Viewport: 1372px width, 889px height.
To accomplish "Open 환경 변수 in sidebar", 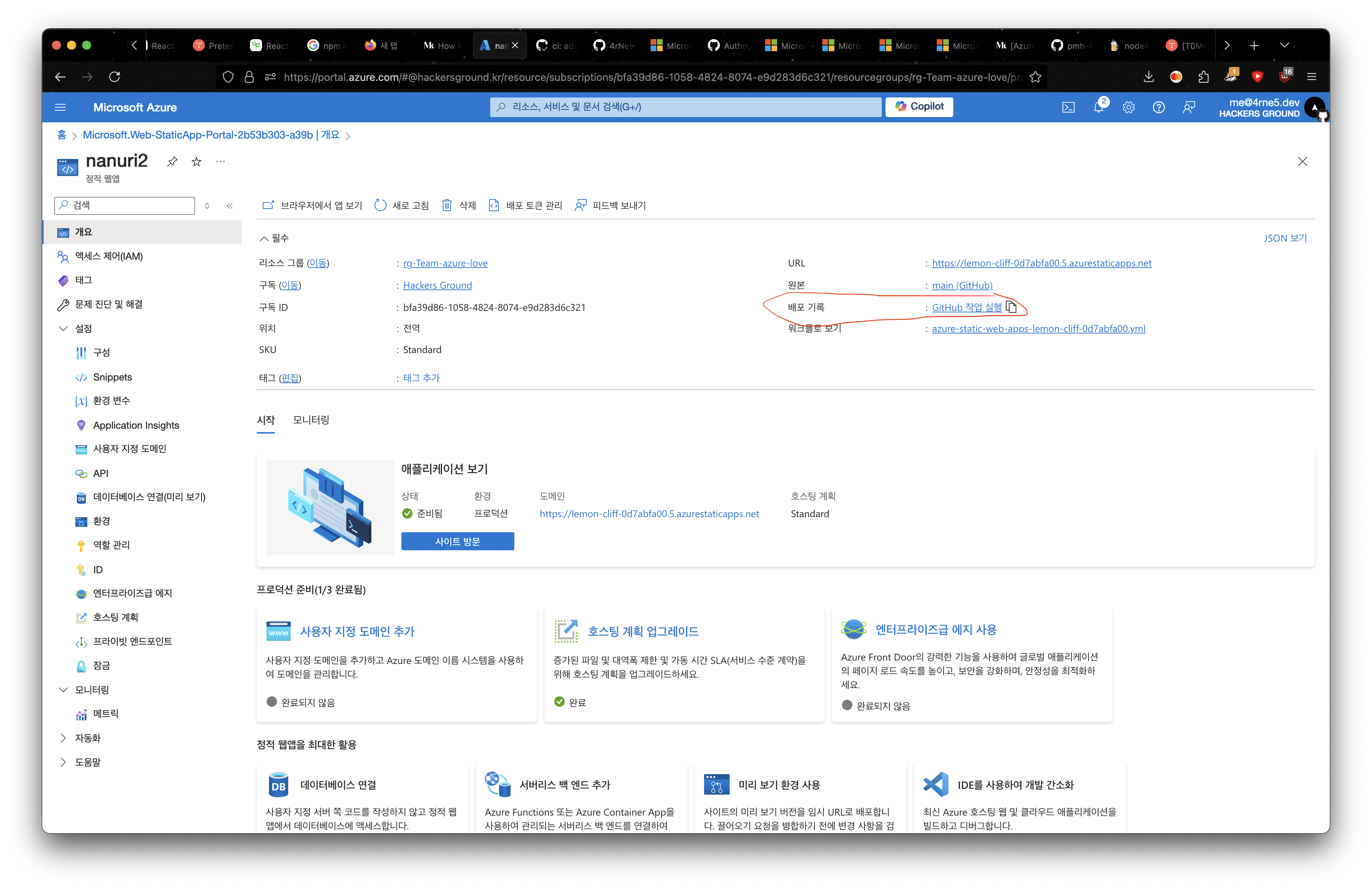I will (111, 400).
